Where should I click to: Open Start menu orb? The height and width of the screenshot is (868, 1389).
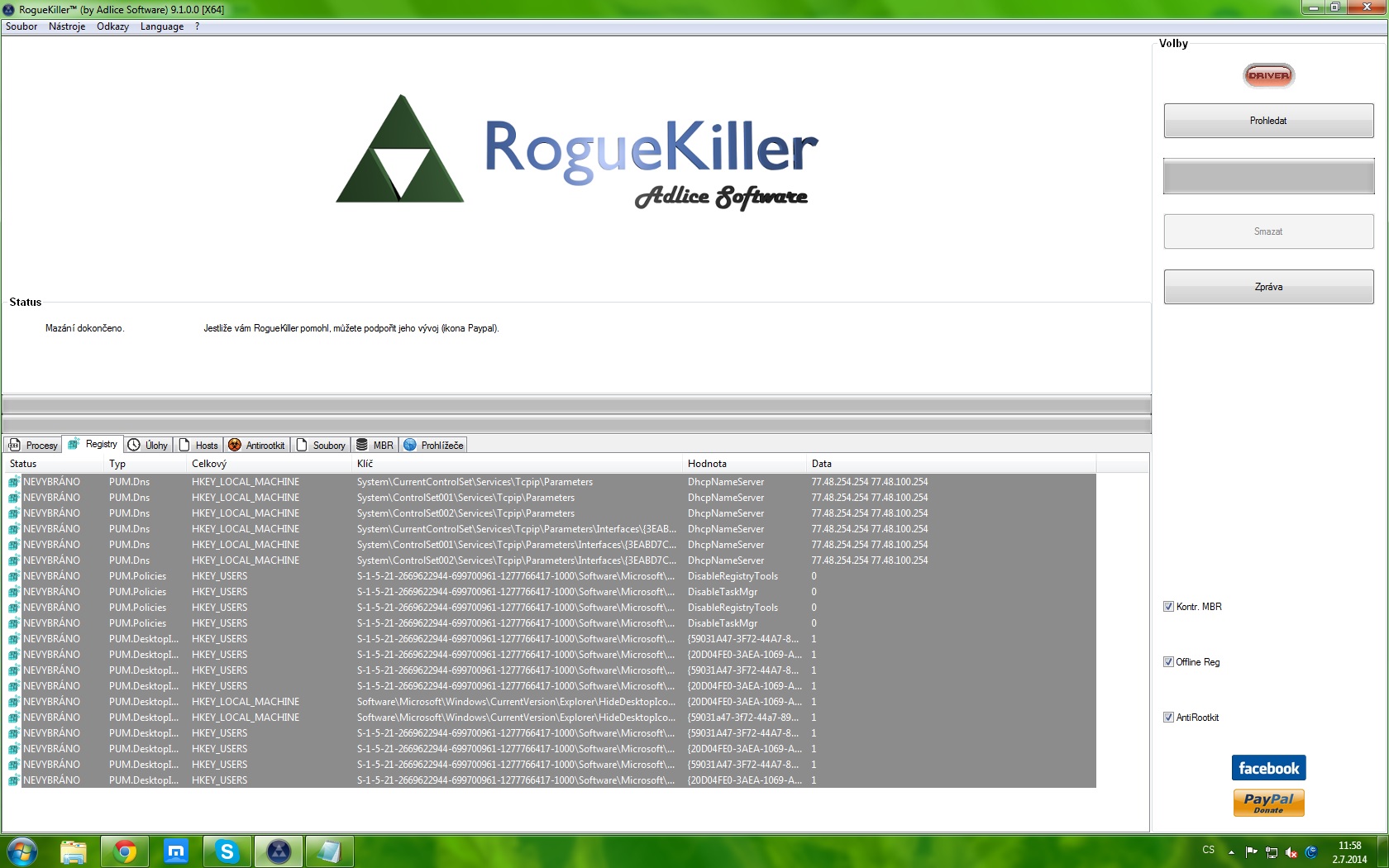click(x=21, y=851)
